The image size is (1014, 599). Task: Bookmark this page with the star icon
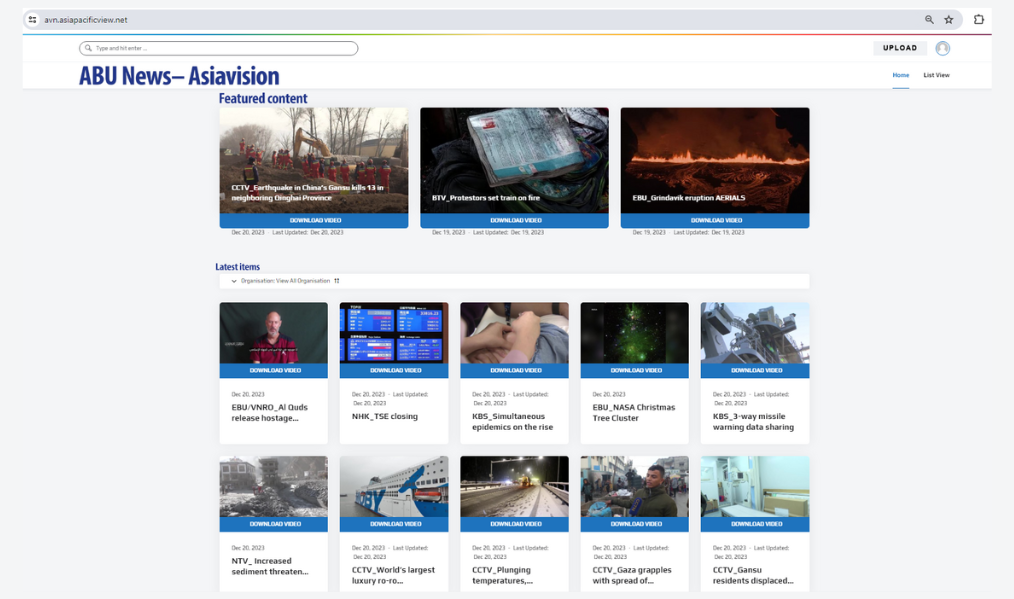(949, 19)
